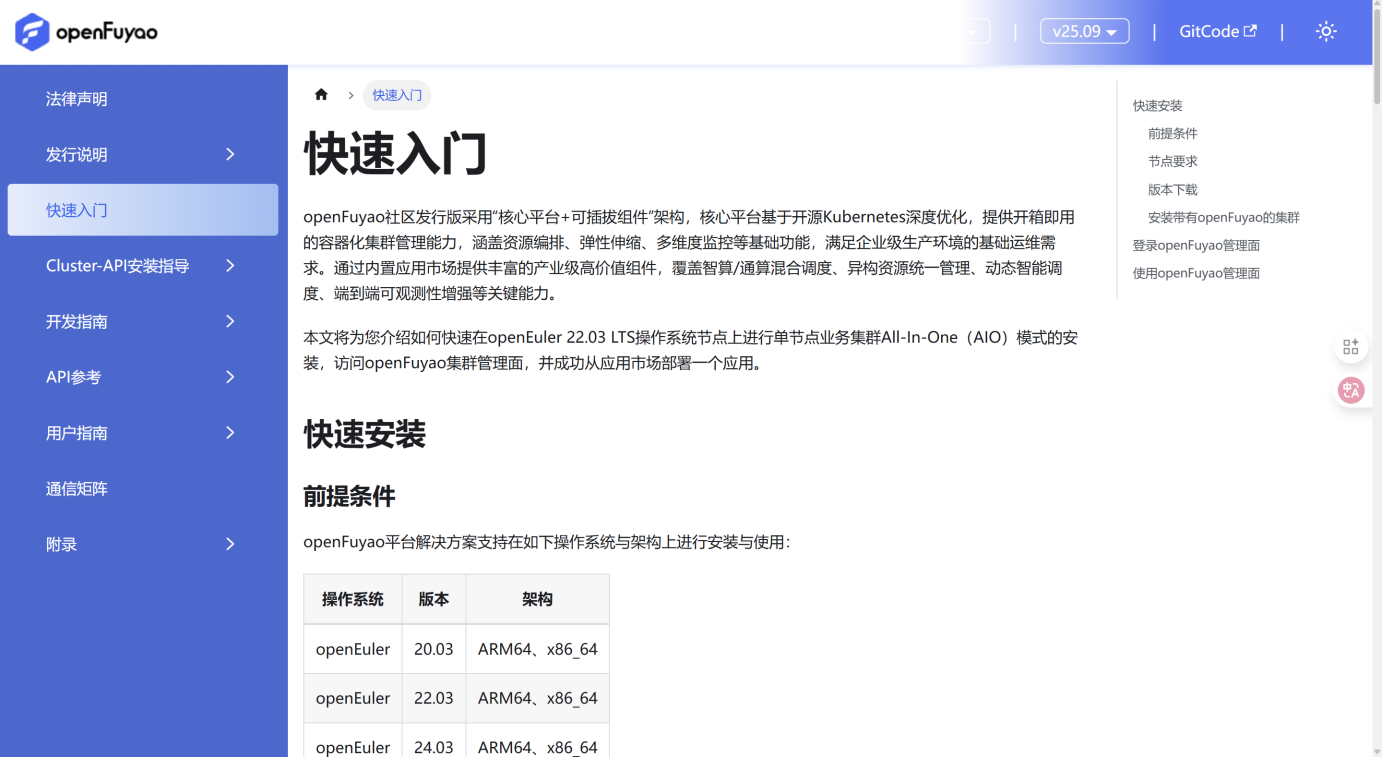This screenshot has width=1382, height=757.
Task: Jump to 登录openFuyao管理面 in contents
Action: pyautogui.click(x=1196, y=246)
